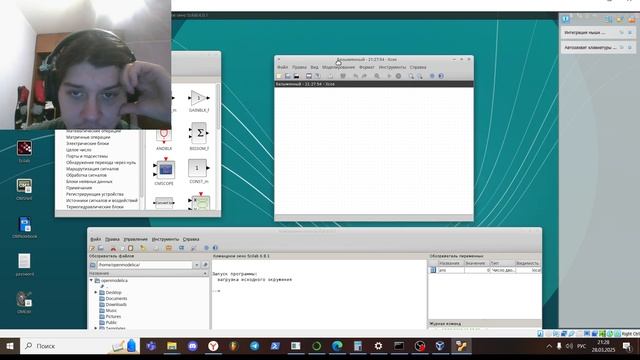Click the Windows taskbar search box
Image resolution: width=640 pixels, height=360 pixels.
(80, 346)
